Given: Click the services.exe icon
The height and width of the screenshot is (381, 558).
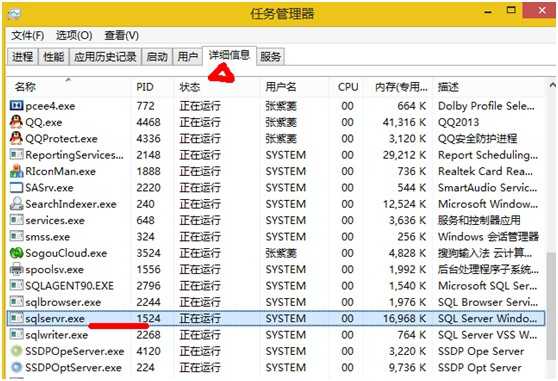Looking at the screenshot, I should [x=16, y=220].
